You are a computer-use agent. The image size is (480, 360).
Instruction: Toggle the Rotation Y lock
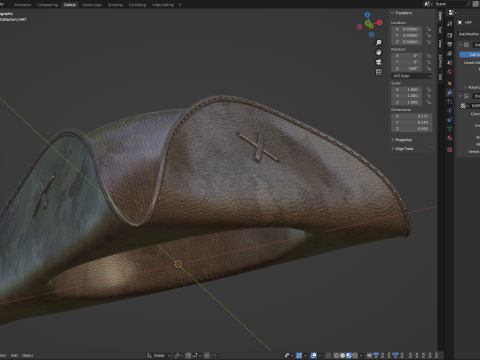[429, 62]
